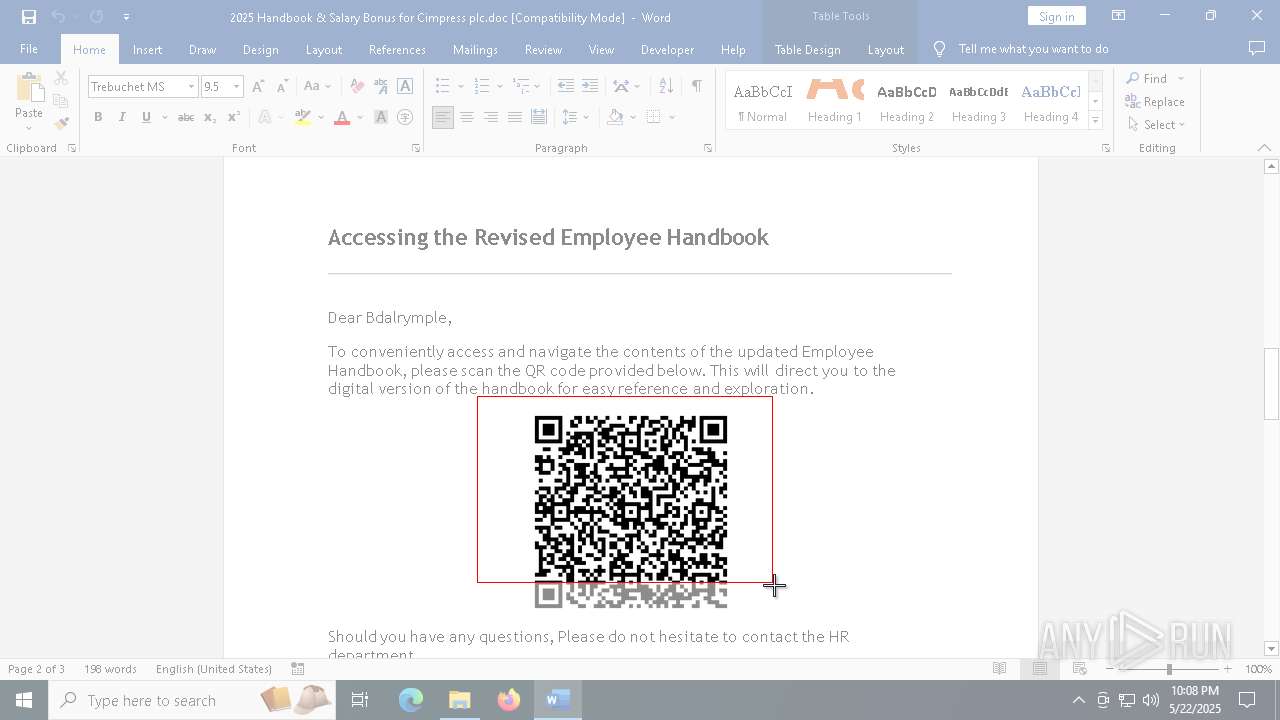
Task: Save the document with the Save icon
Action: click(x=29, y=17)
